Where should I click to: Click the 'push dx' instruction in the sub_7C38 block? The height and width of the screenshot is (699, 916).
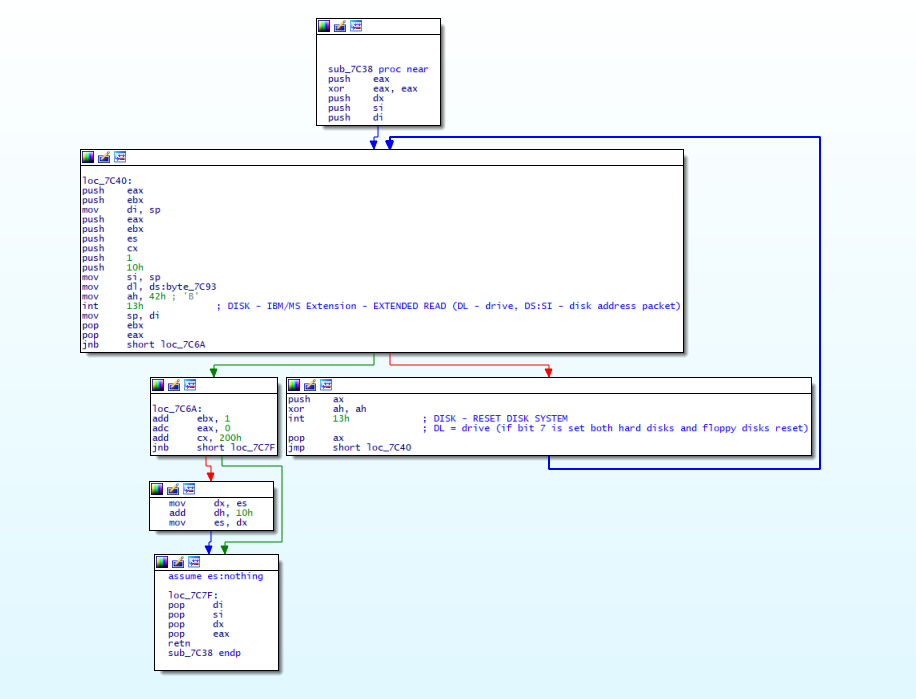click(356, 99)
